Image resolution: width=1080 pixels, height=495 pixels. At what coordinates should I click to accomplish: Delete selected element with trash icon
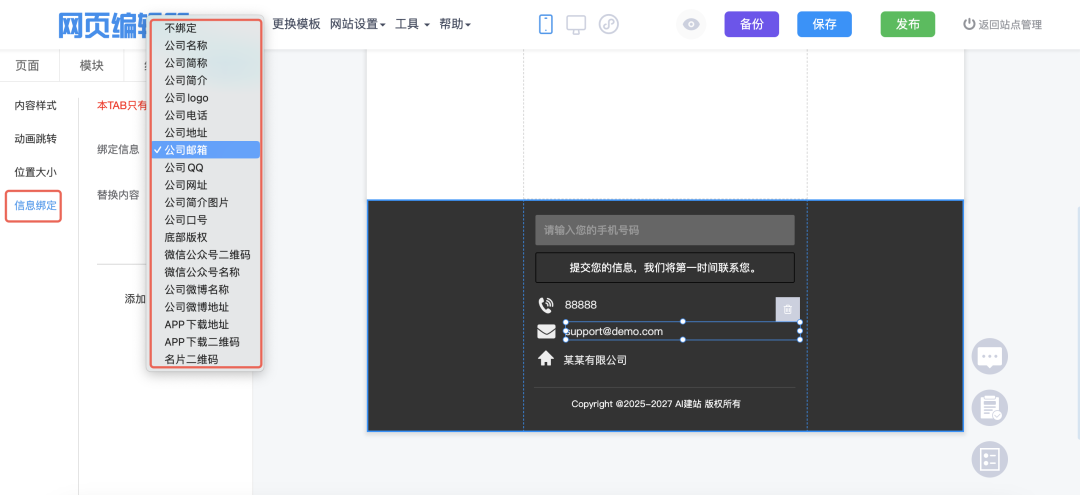tap(787, 309)
